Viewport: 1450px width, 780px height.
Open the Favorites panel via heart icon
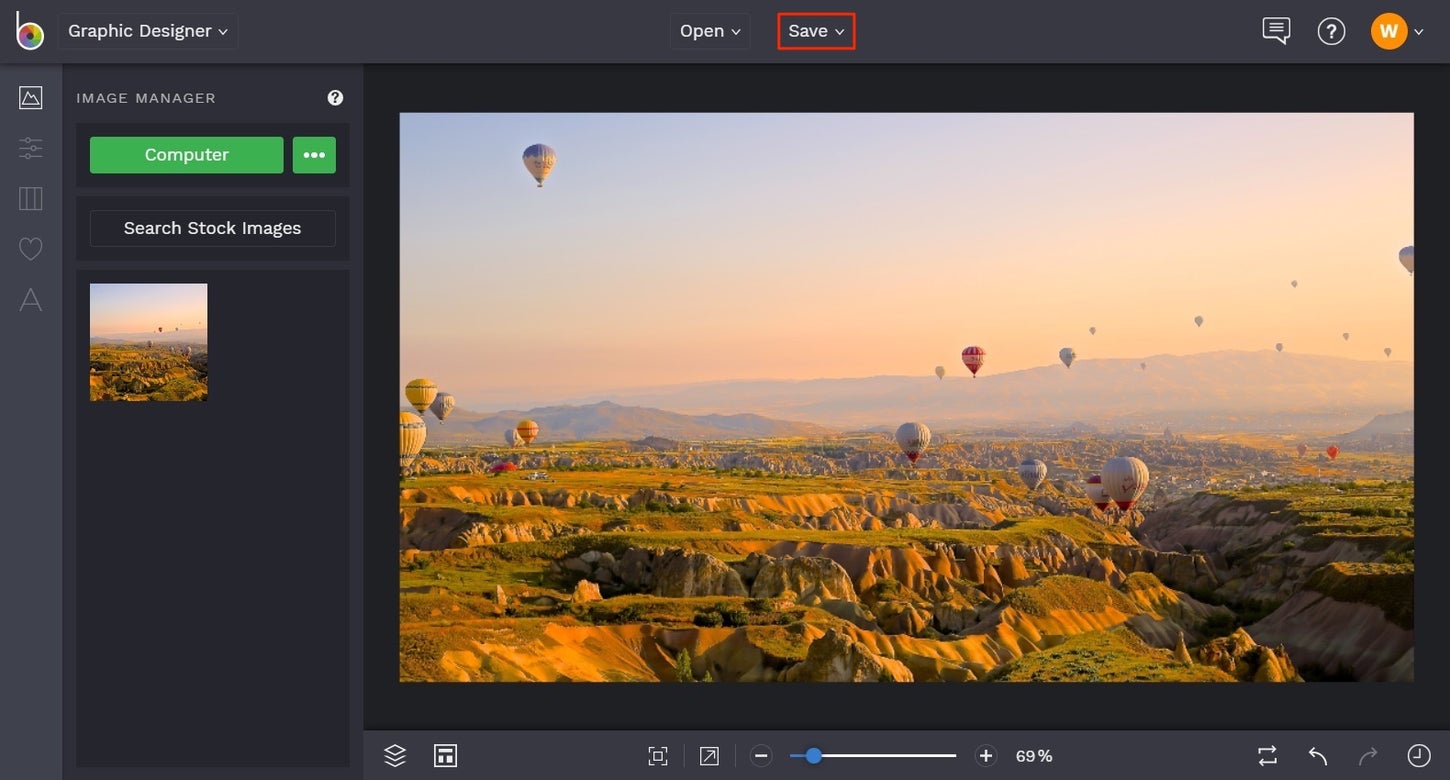coord(30,248)
